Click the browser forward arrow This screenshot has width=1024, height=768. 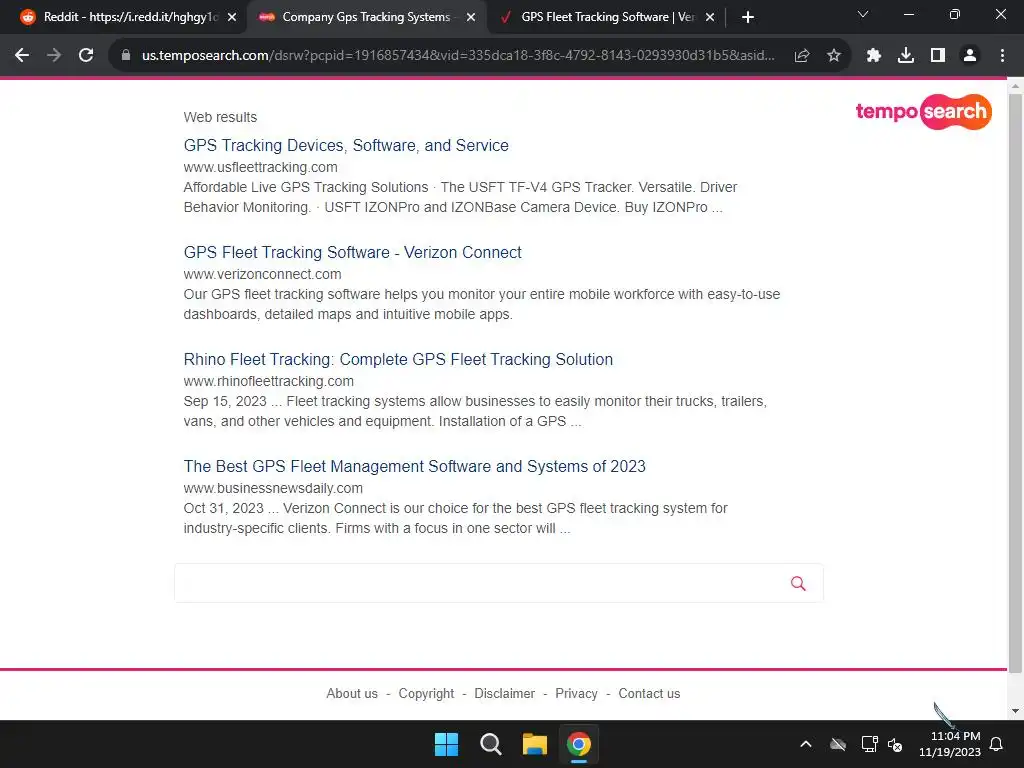point(54,56)
